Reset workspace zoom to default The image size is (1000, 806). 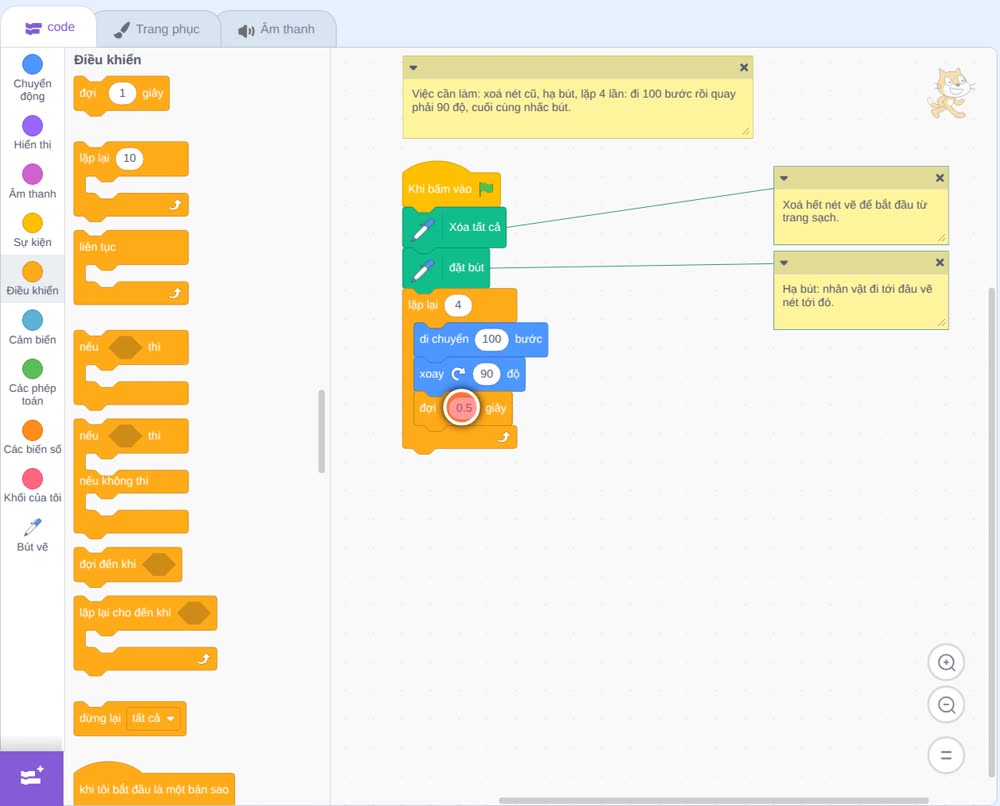(x=946, y=755)
